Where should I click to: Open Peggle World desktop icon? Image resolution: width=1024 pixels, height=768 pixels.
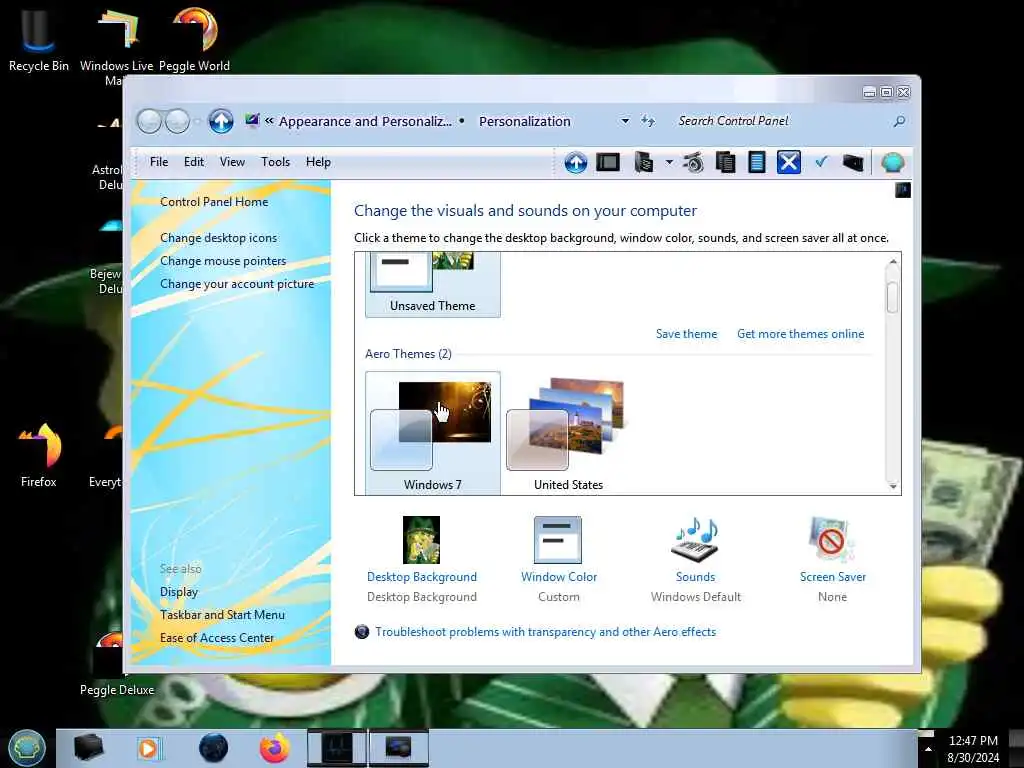coord(195,39)
